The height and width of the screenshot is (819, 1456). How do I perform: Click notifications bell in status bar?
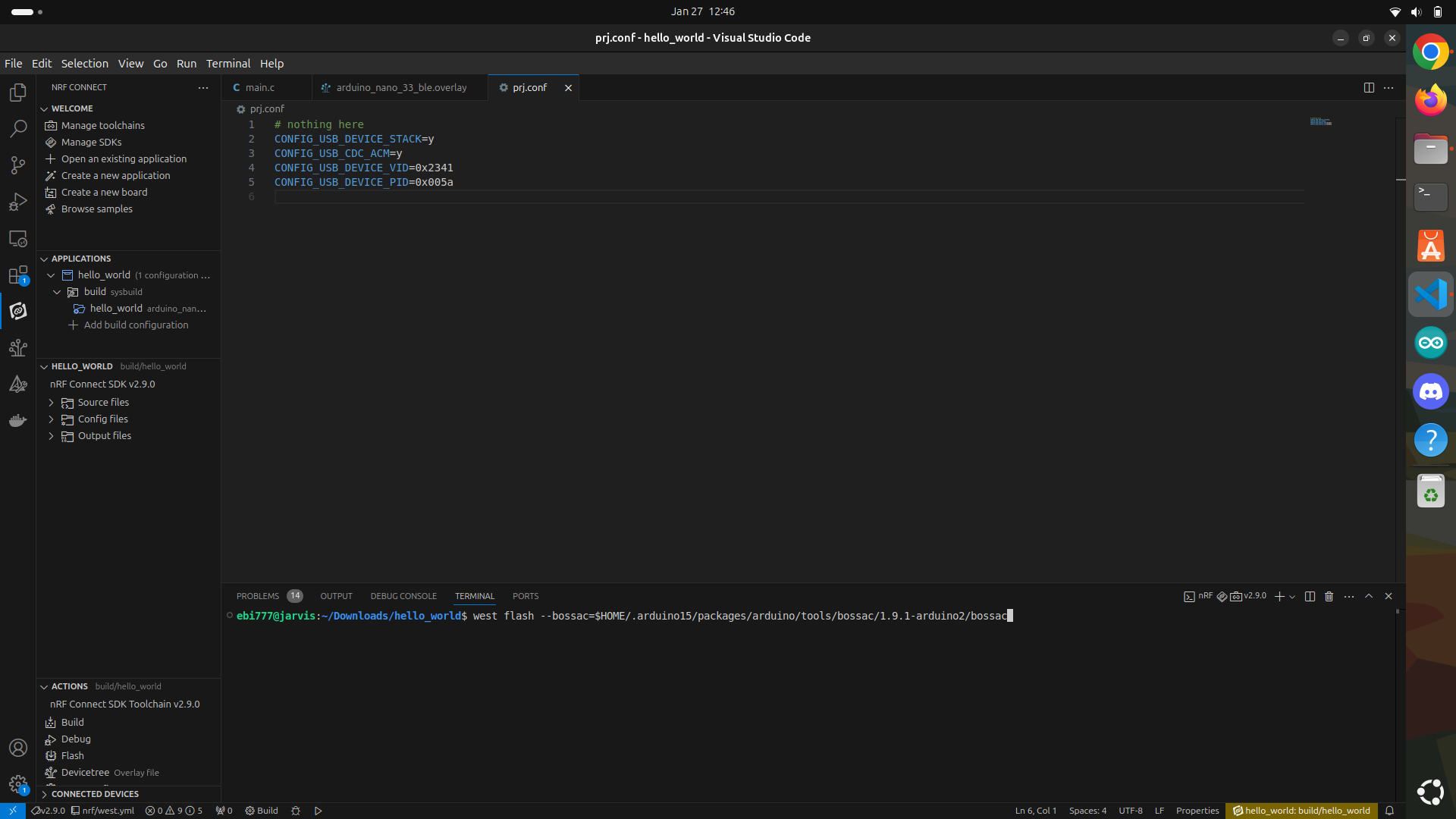pyautogui.click(x=1389, y=811)
